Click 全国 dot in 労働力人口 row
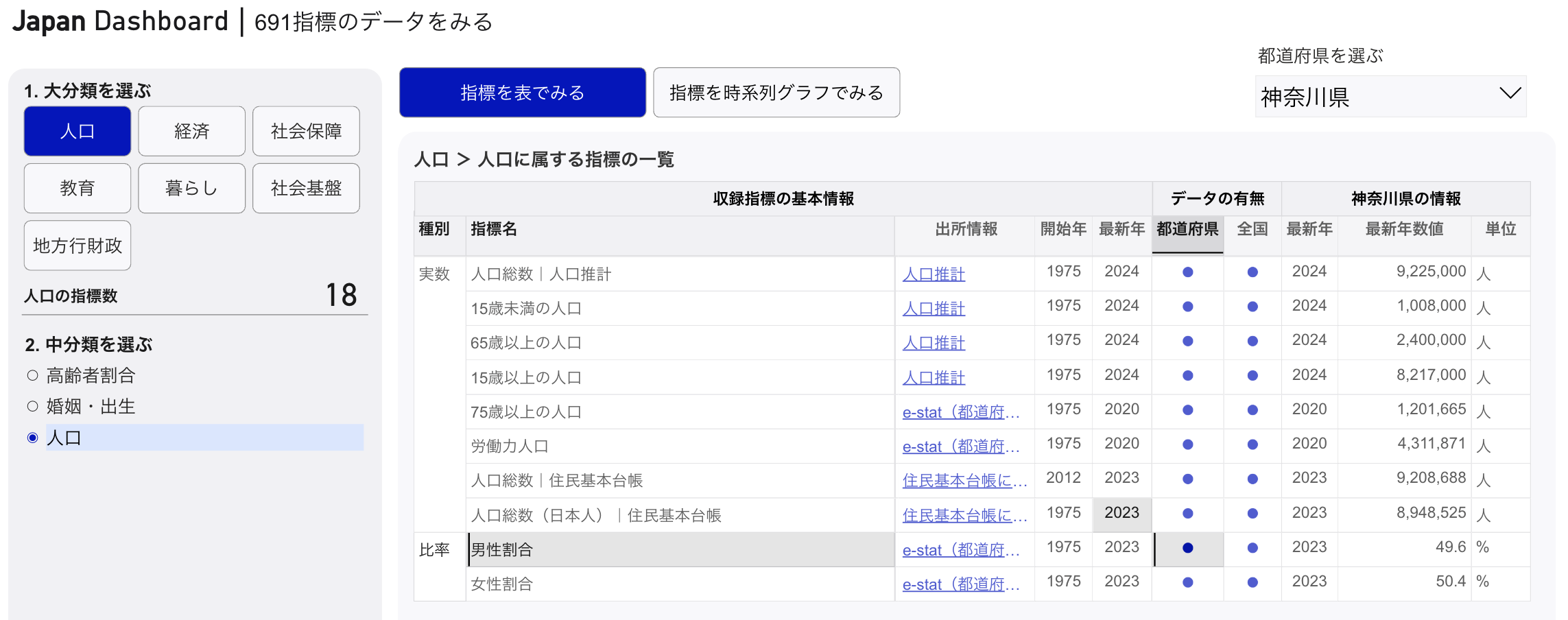Screen dimensions: 1568x620 [1252, 444]
